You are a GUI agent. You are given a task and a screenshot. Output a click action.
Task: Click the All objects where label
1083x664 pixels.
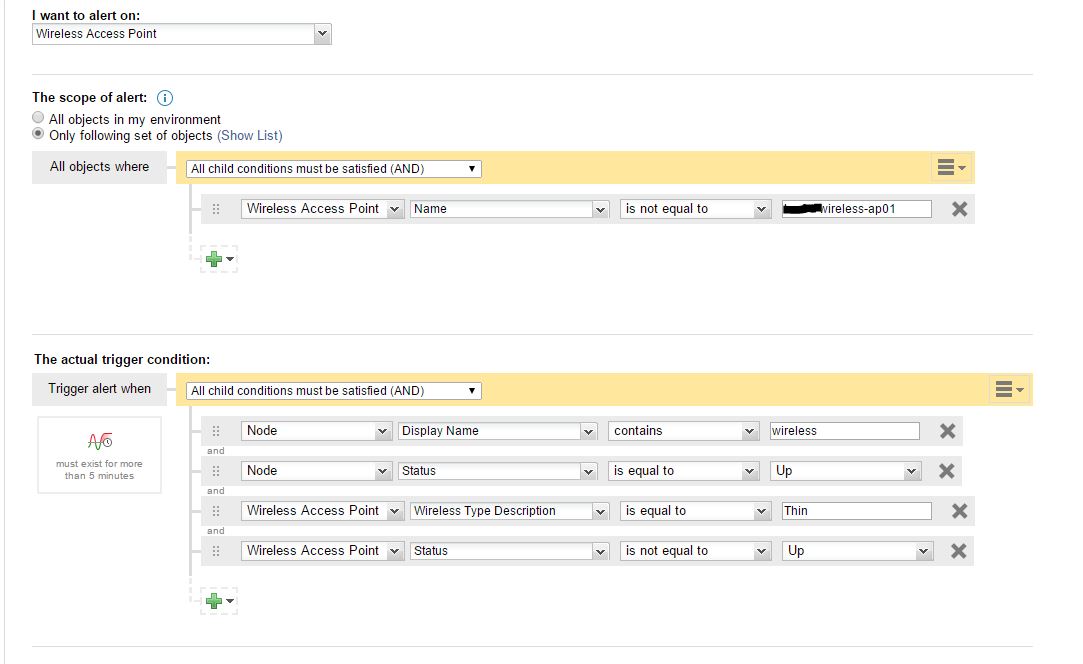point(99,167)
